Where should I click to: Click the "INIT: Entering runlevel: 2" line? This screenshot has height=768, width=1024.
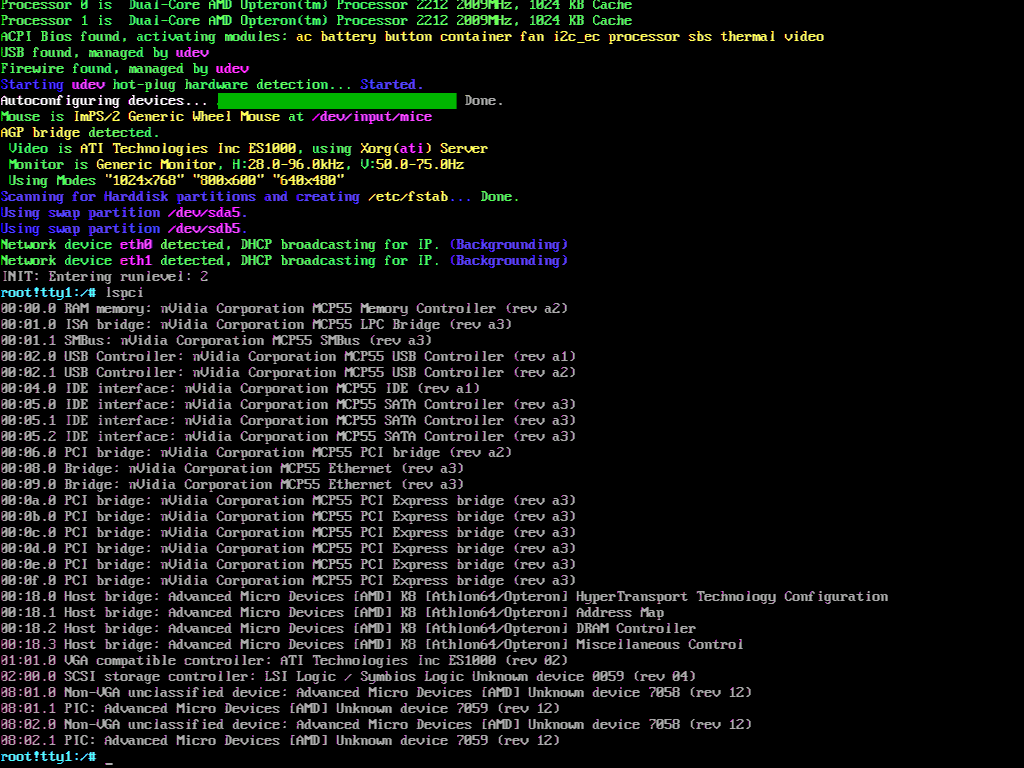point(104,276)
